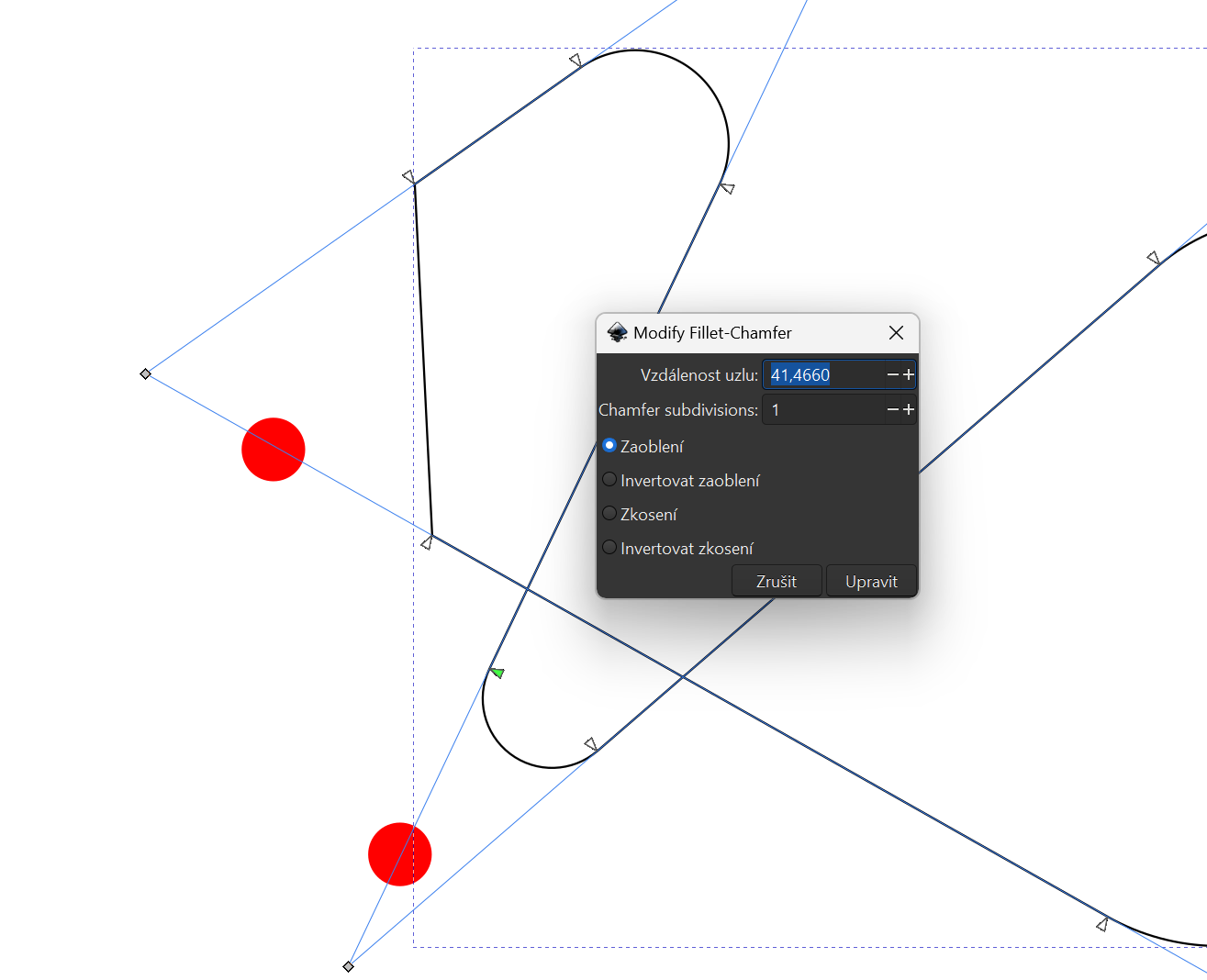Screen dimensions: 1207x980
Task: Click the upper red circle
Action: (273, 449)
